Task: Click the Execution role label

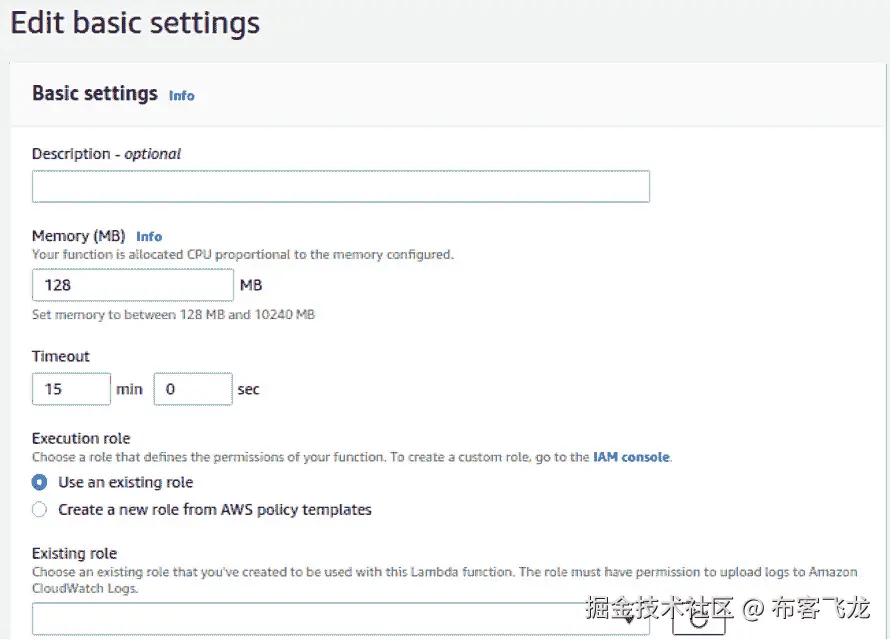Action: coord(81,438)
